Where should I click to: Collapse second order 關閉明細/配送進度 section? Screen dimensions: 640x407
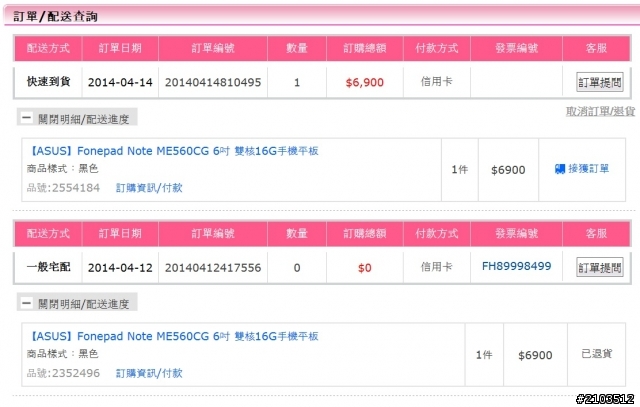pyautogui.click(x=77, y=303)
